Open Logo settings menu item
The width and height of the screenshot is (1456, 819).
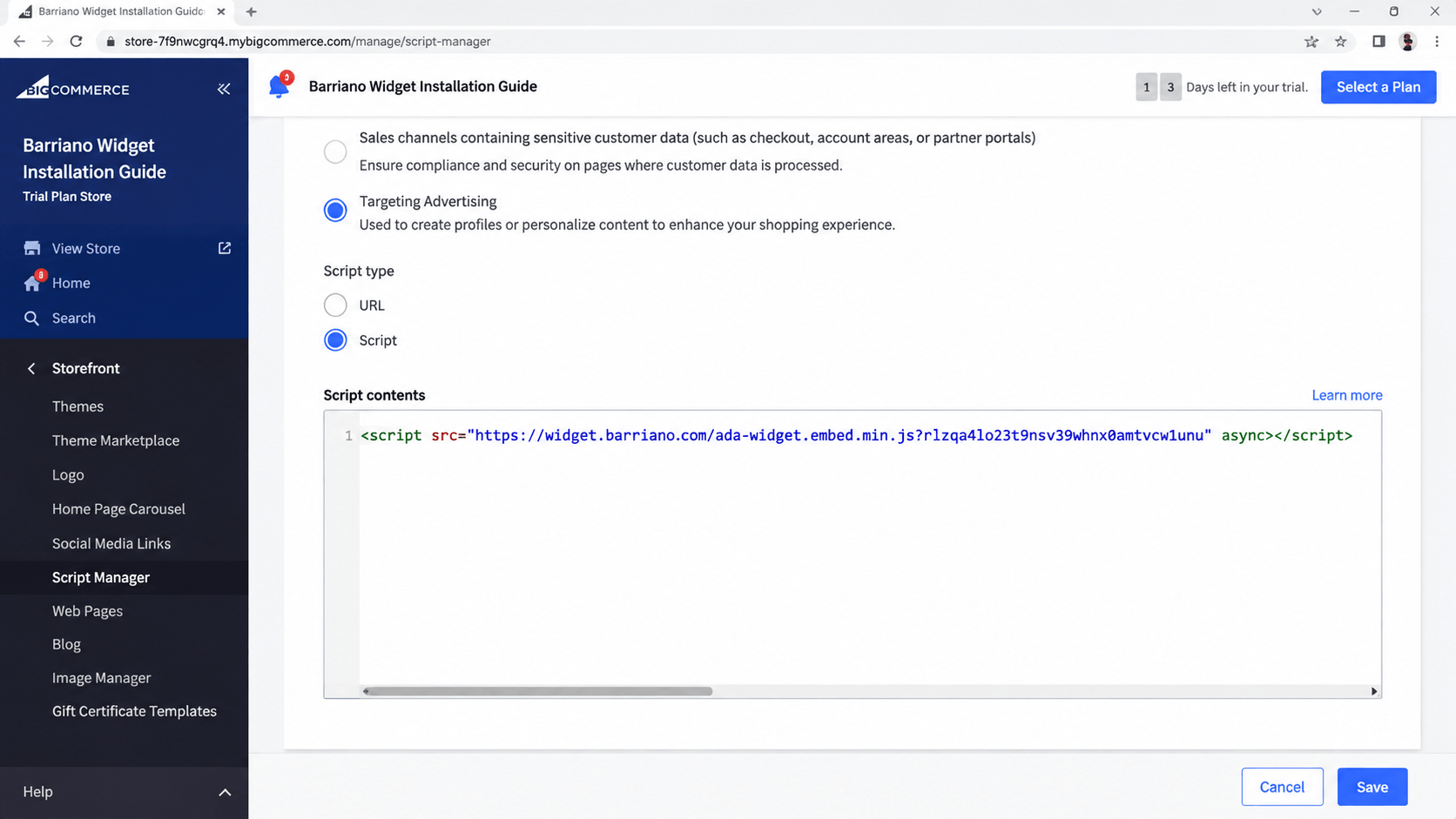(68, 475)
